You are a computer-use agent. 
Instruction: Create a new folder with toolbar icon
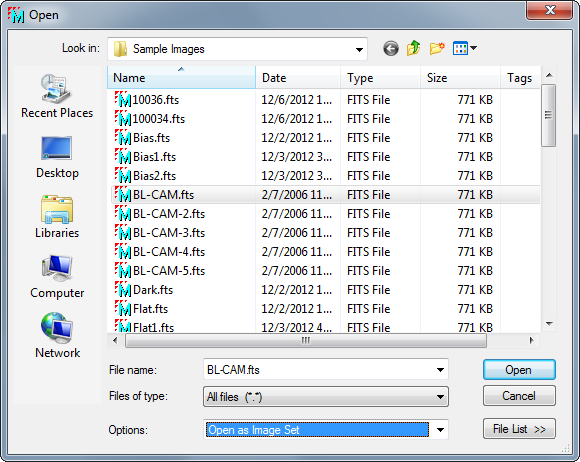tap(437, 48)
